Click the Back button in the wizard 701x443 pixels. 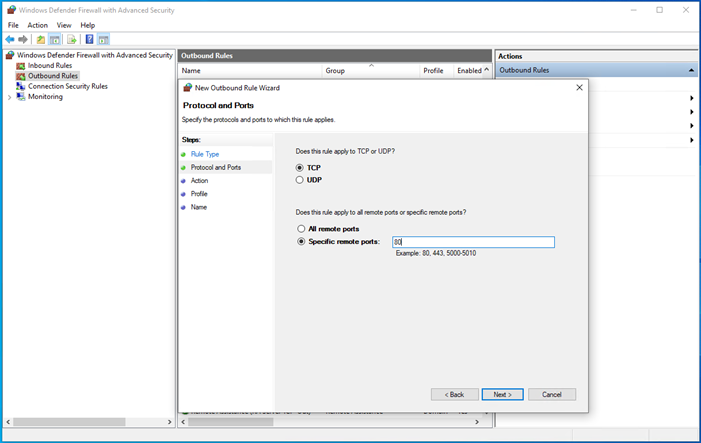(454, 394)
